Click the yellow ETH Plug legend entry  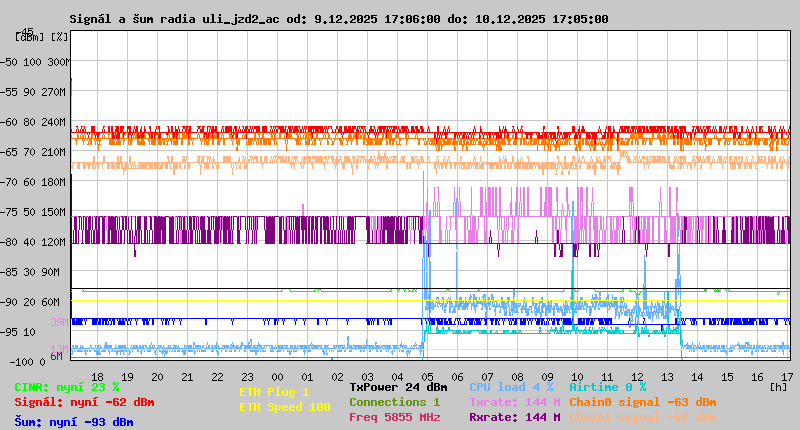(274, 392)
